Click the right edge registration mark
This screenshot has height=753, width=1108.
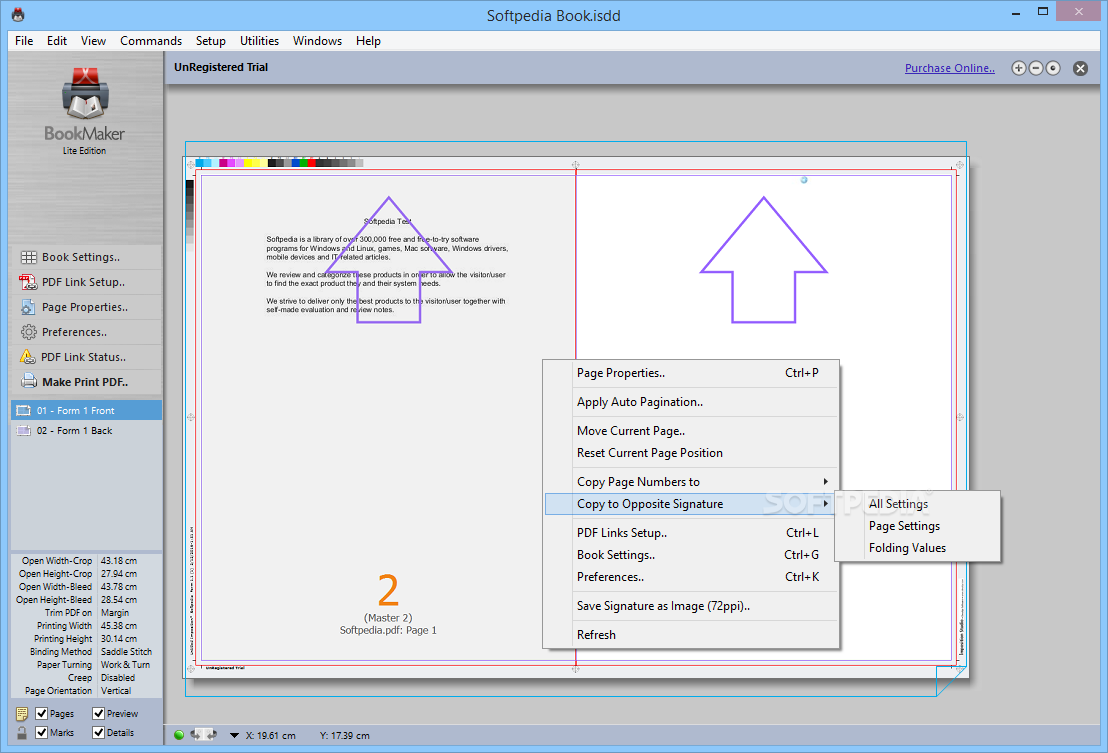tap(960, 417)
